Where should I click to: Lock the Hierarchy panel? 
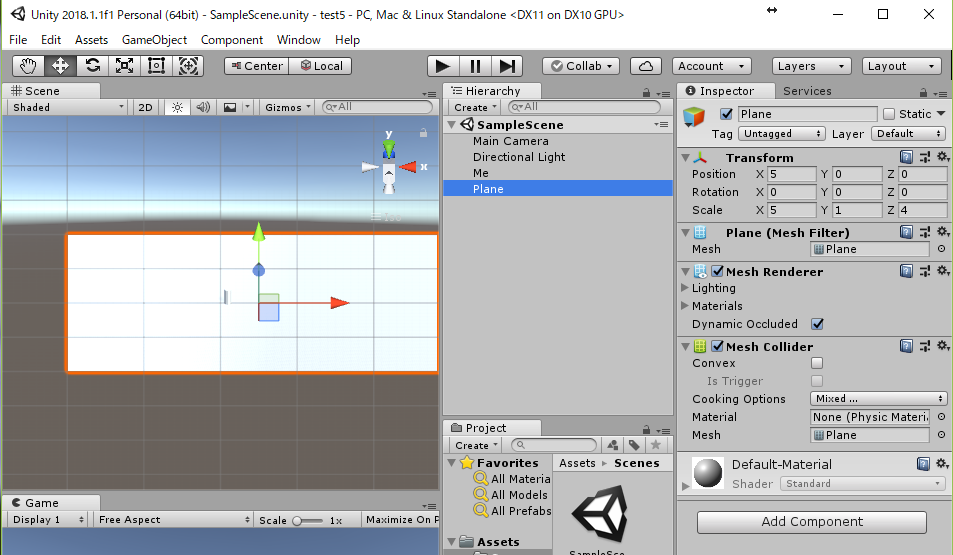click(x=646, y=93)
